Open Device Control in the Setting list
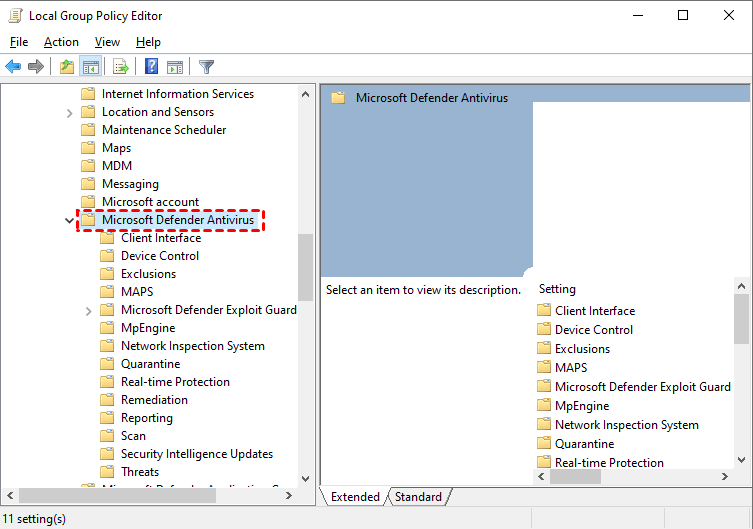The height and width of the screenshot is (529, 753). click(x=594, y=330)
